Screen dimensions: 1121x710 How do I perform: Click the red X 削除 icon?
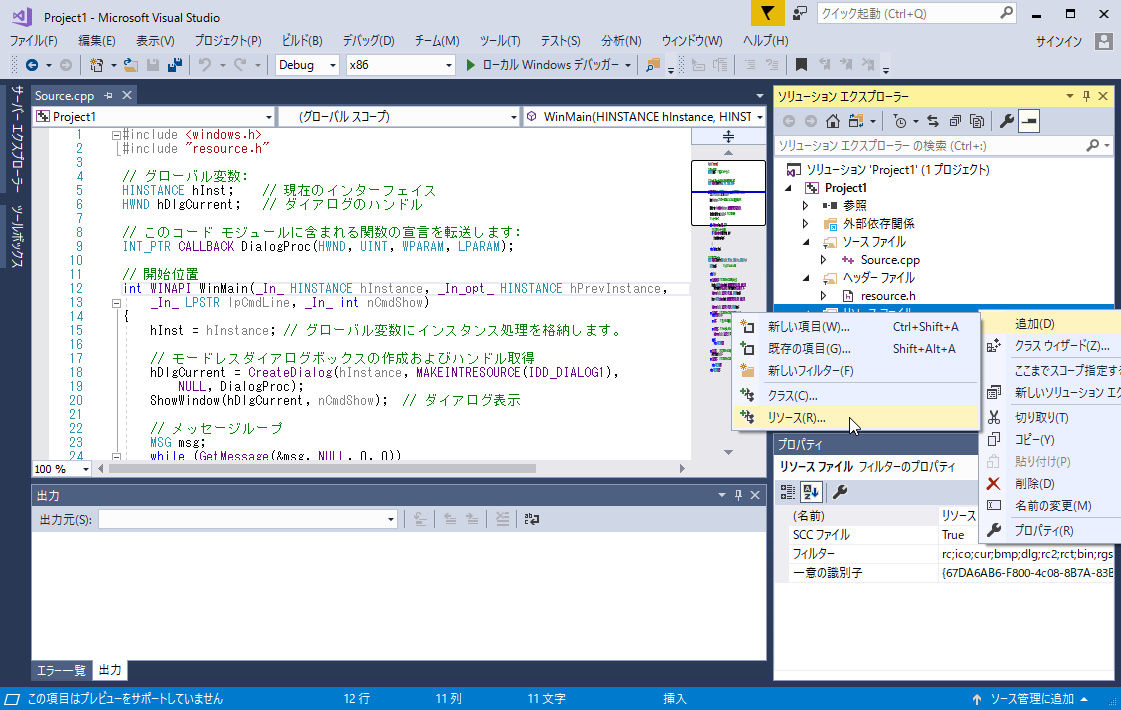(x=993, y=483)
